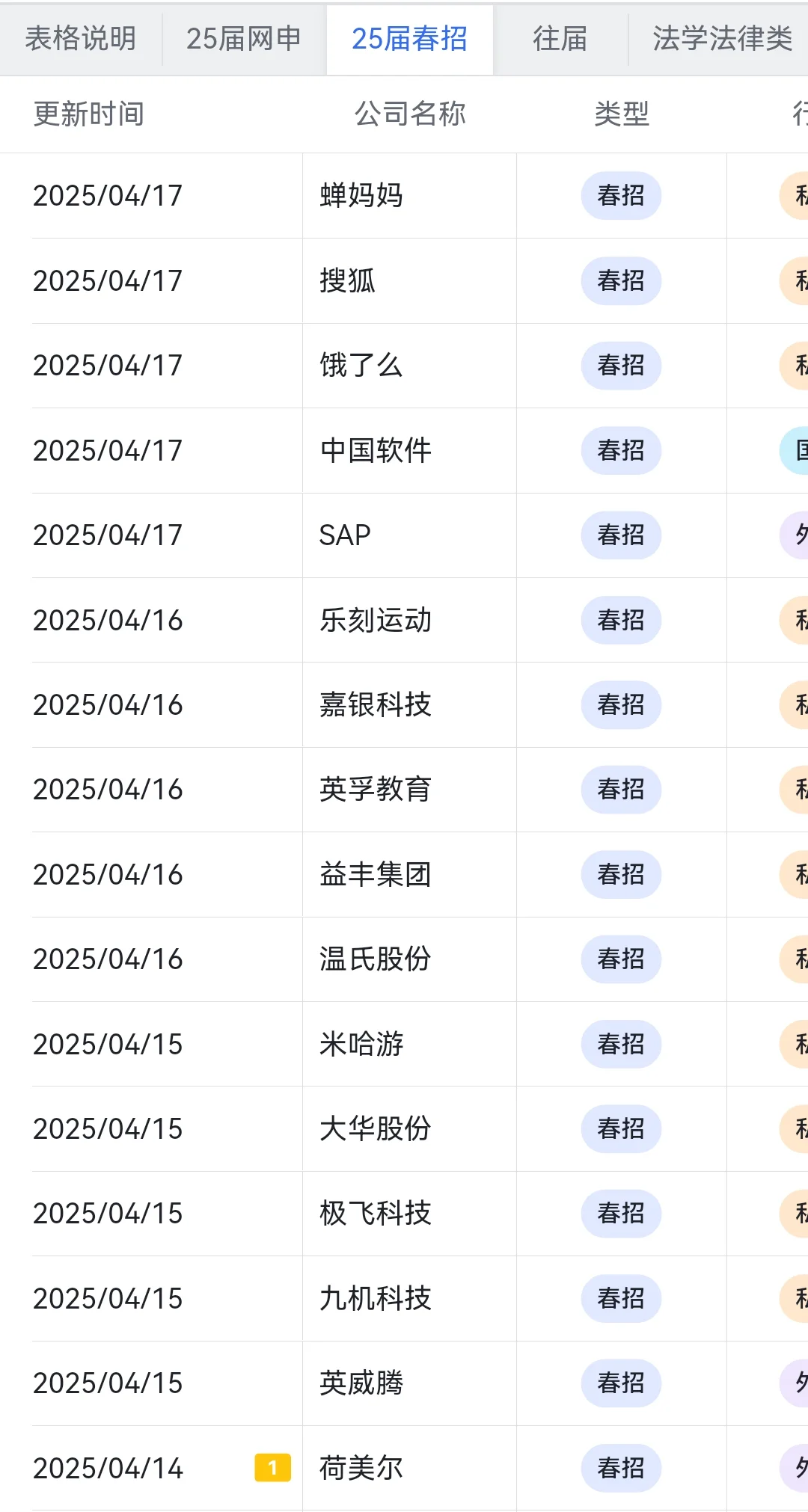
Task: Switch to the 法学法律类 tab
Action: point(722,39)
